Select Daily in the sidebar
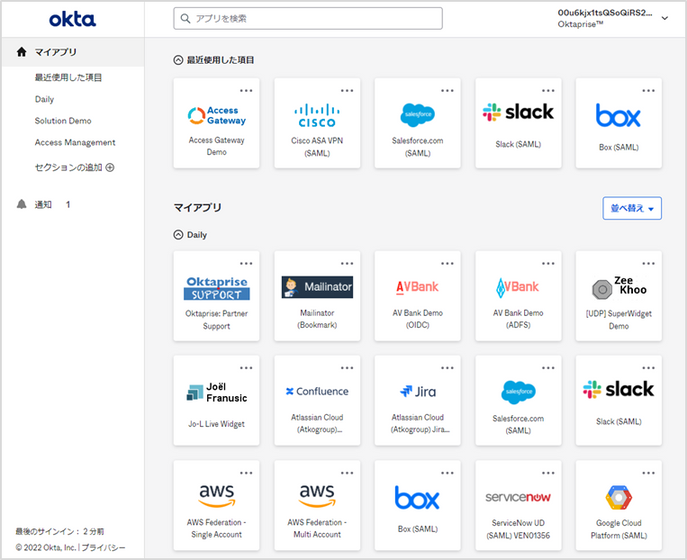 click(x=44, y=99)
